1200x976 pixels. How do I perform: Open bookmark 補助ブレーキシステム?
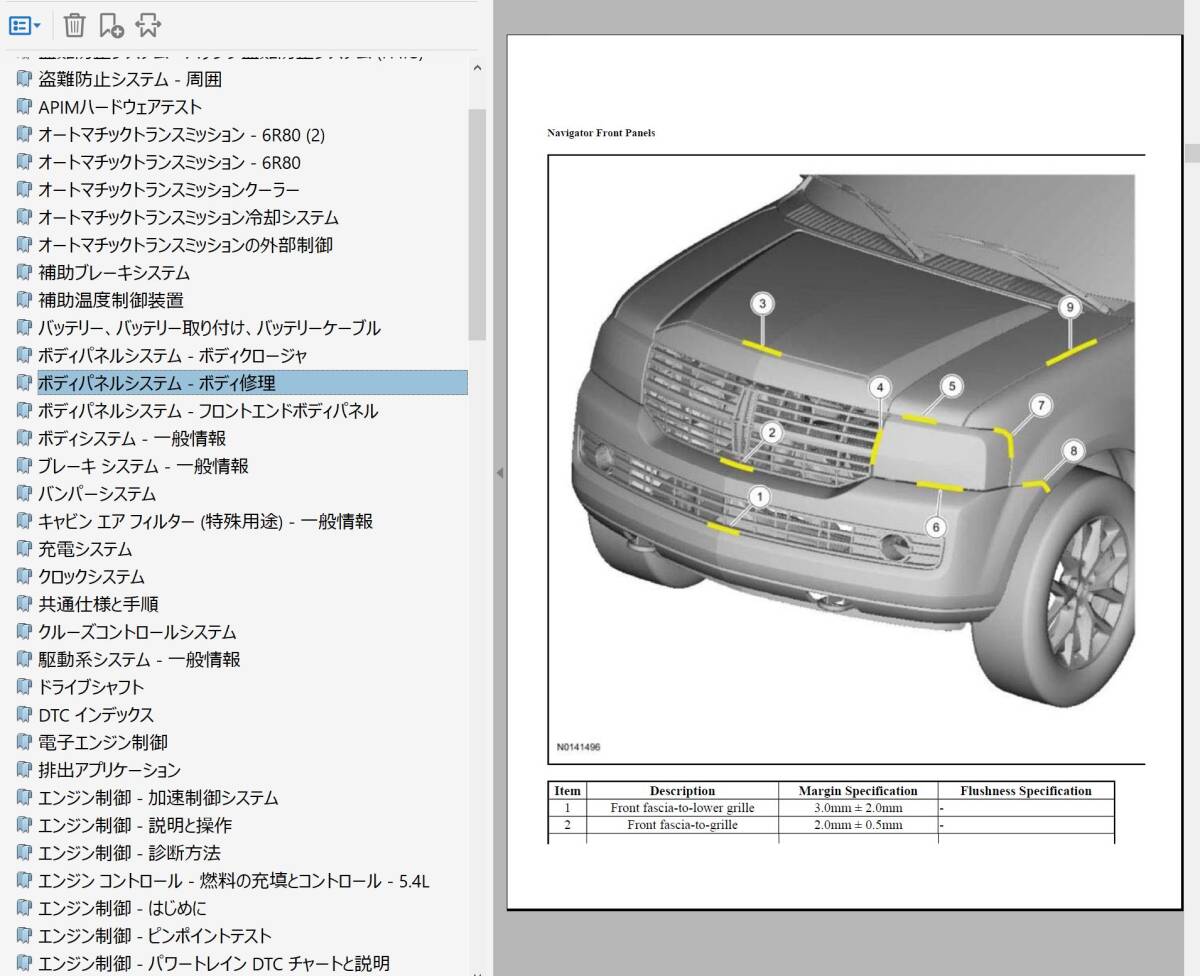(114, 273)
